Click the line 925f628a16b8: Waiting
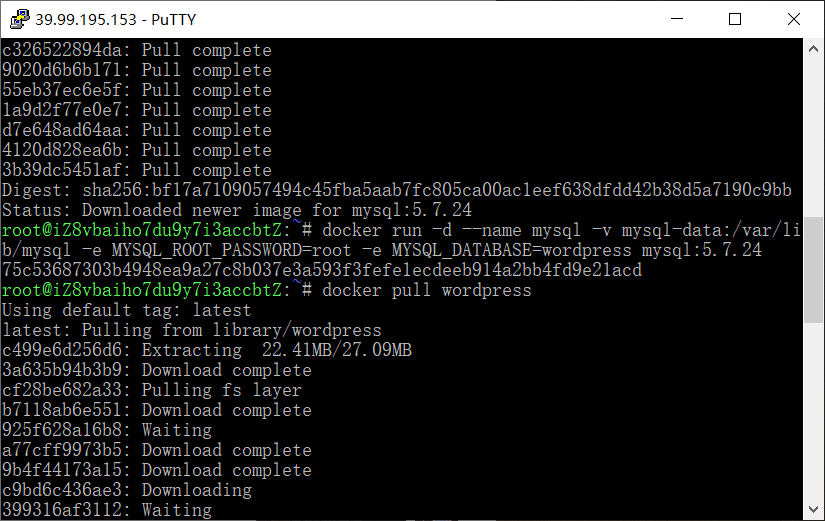Viewport: 825px width, 521px height. click(x=107, y=430)
